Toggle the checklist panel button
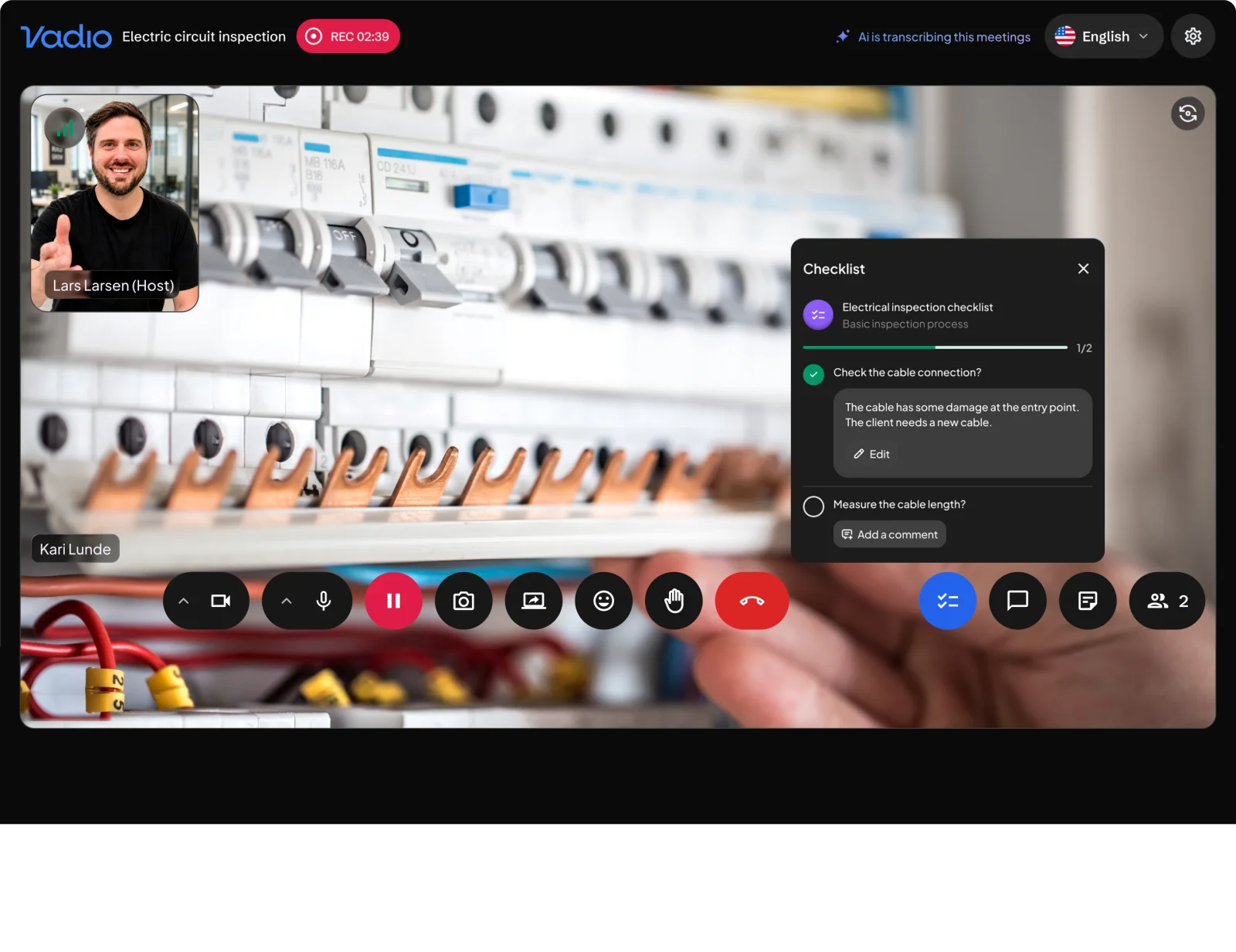The width and height of the screenshot is (1236, 952). [x=948, y=601]
